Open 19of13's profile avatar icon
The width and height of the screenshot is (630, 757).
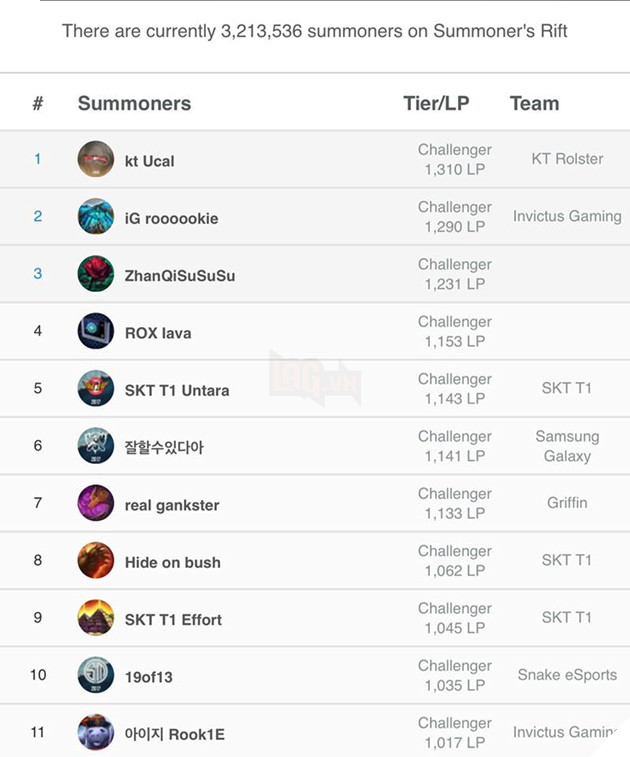96,676
